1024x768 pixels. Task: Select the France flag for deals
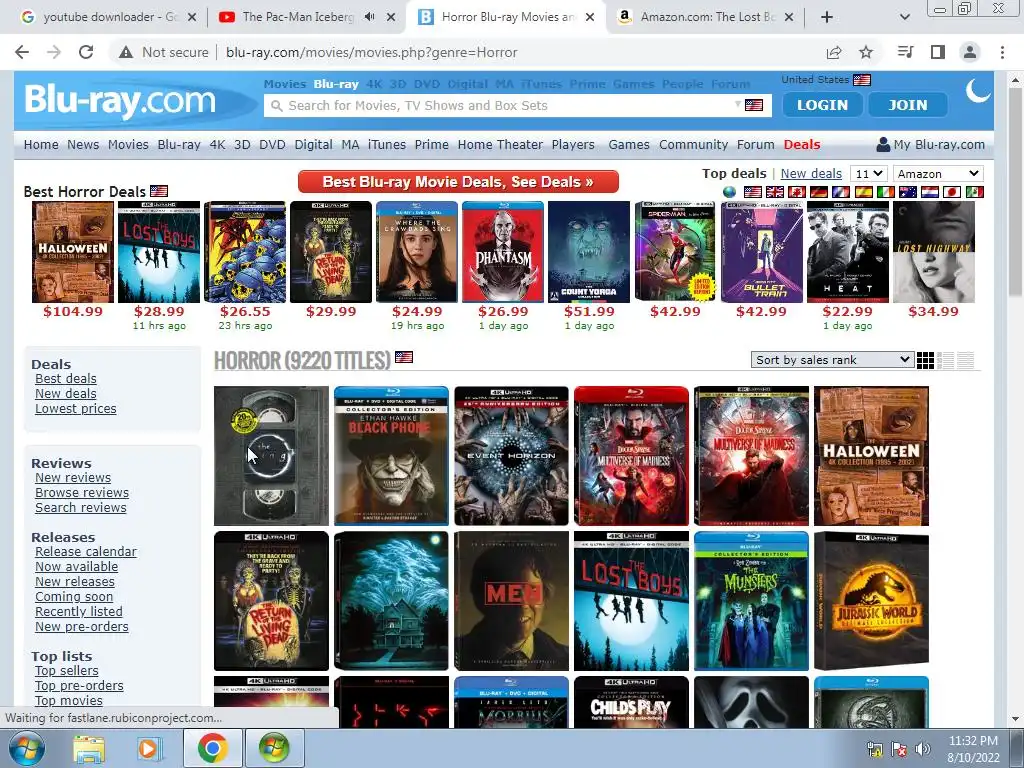point(841,192)
